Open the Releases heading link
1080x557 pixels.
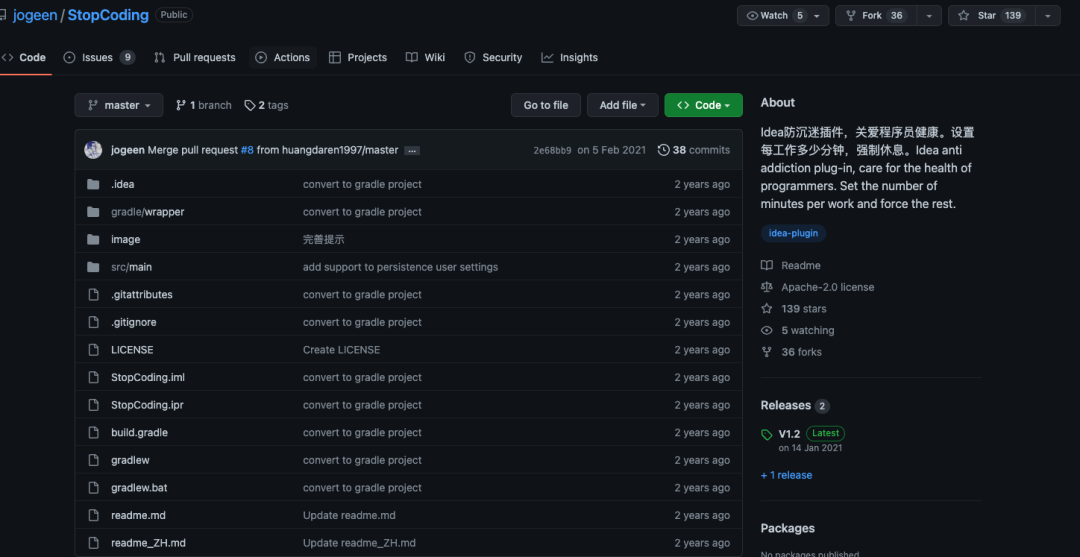785,406
